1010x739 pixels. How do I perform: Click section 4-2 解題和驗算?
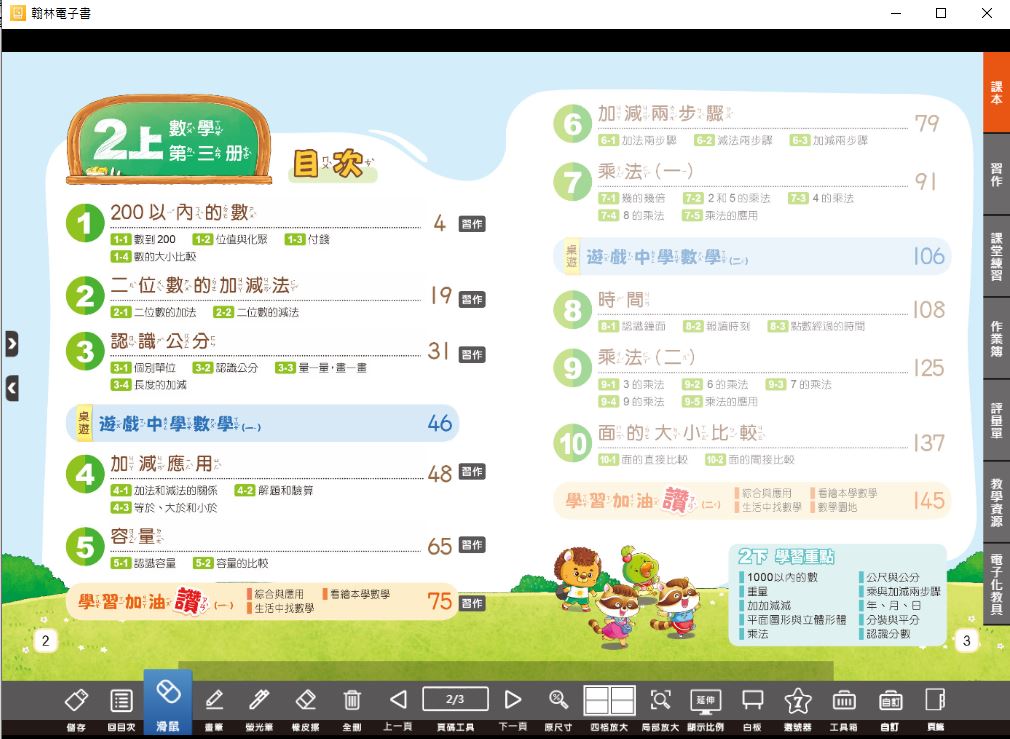click(x=274, y=490)
